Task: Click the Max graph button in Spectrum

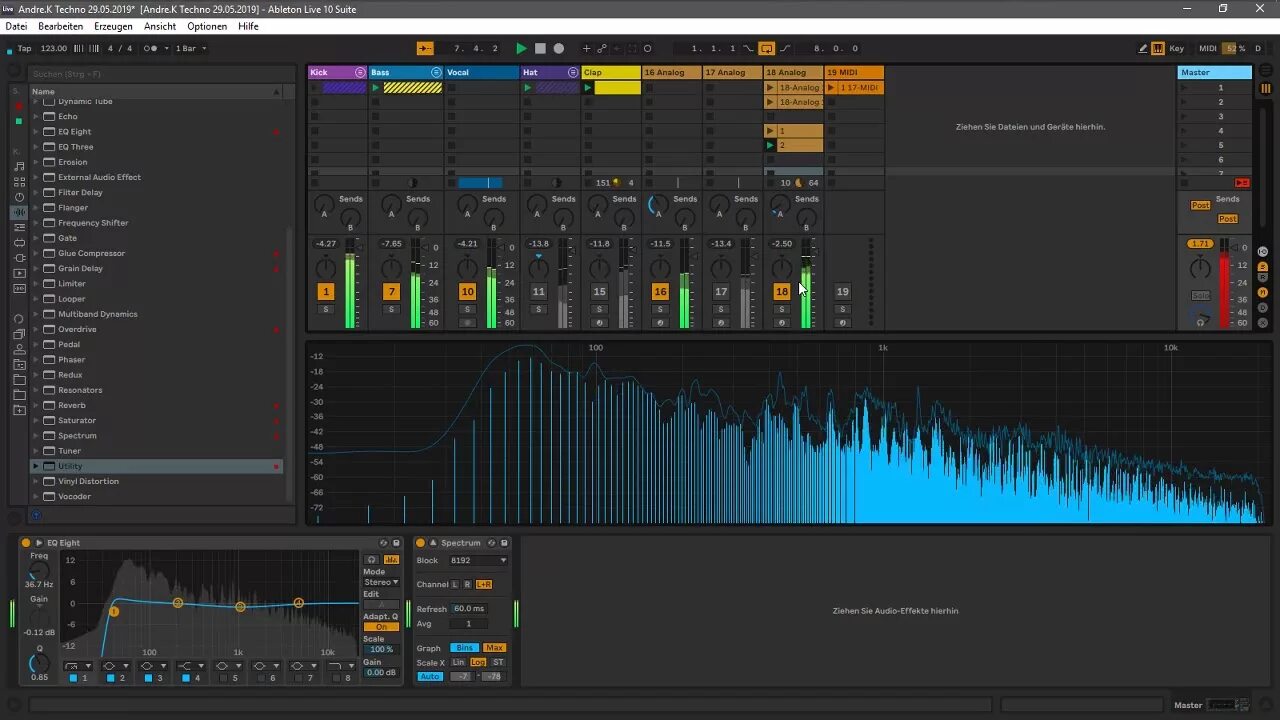Action: [x=495, y=648]
